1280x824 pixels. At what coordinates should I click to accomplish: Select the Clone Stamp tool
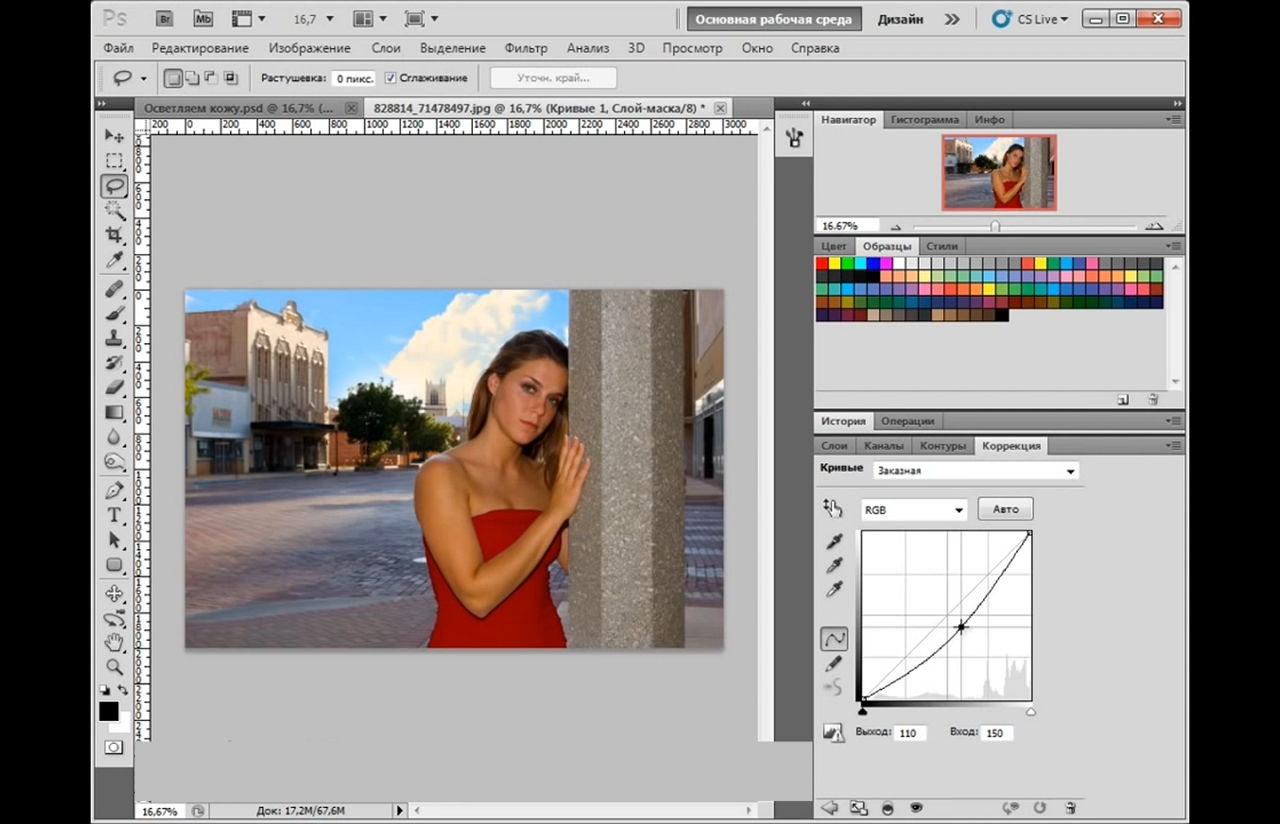[x=114, y=338]
